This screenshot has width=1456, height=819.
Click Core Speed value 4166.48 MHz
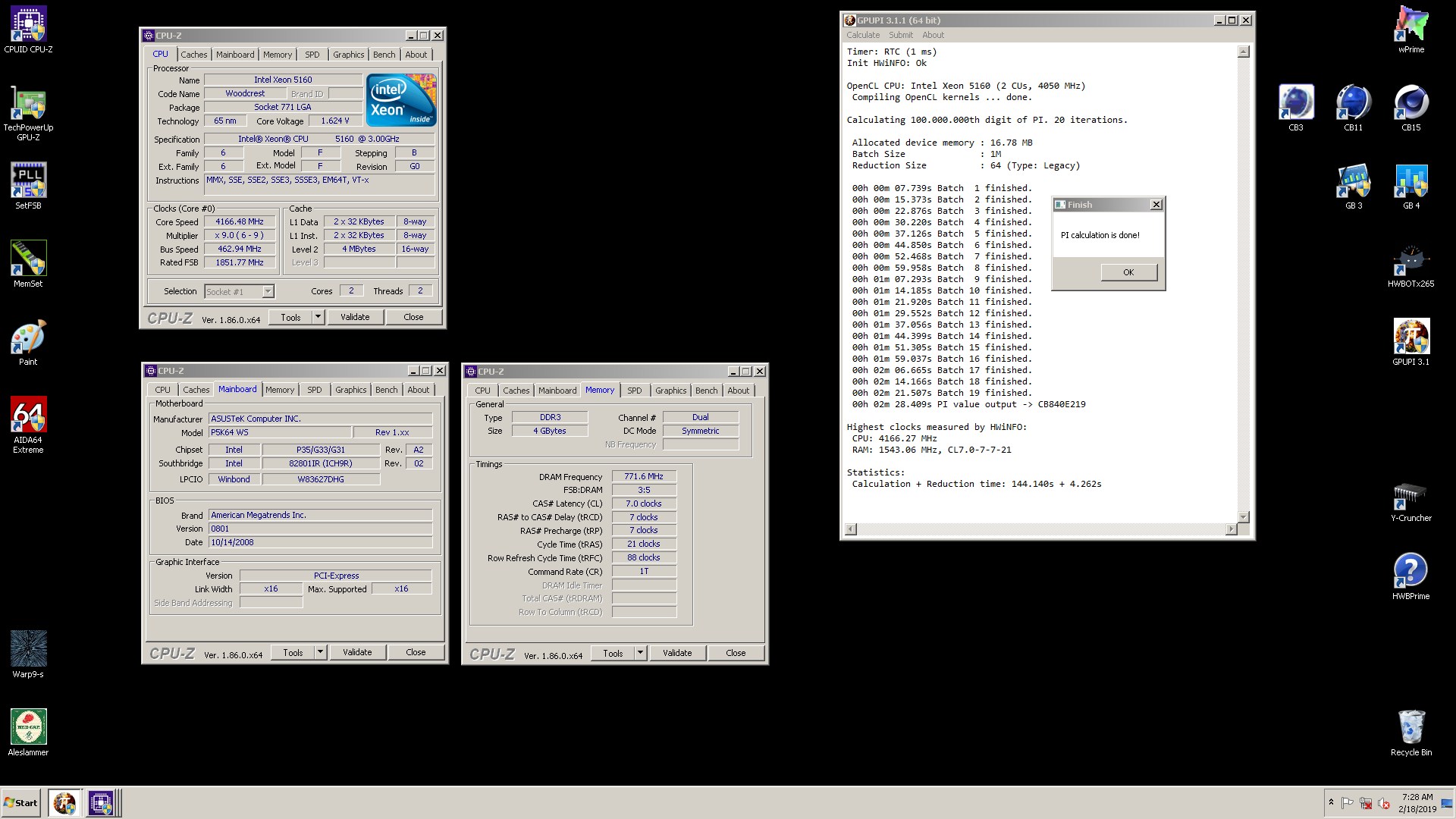pyautogui.click(x=240, y=222)
